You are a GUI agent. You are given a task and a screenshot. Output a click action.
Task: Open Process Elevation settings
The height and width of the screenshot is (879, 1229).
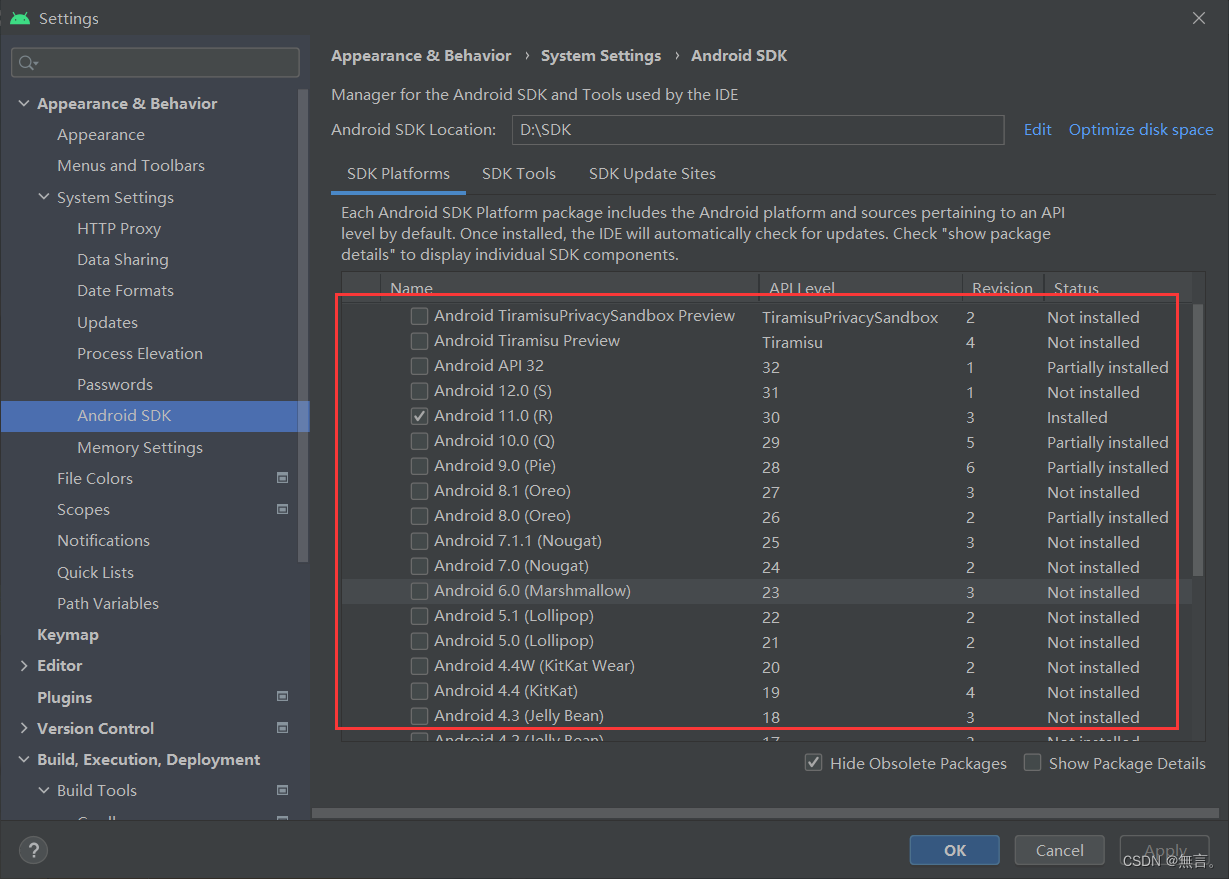[x=140, y=353]
